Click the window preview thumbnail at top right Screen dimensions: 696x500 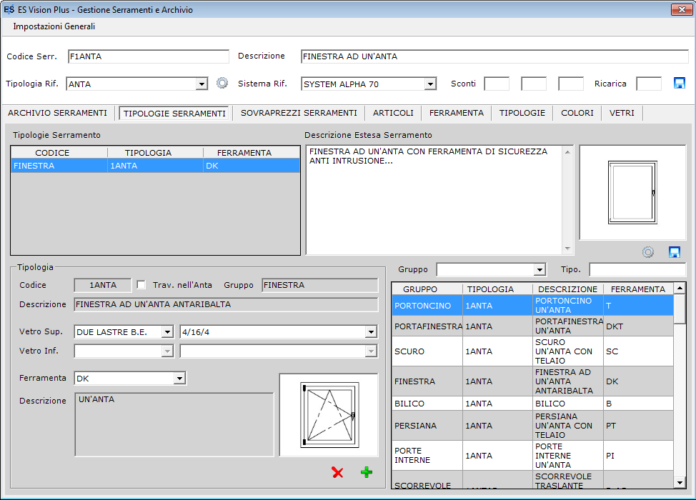coord(633,192)
